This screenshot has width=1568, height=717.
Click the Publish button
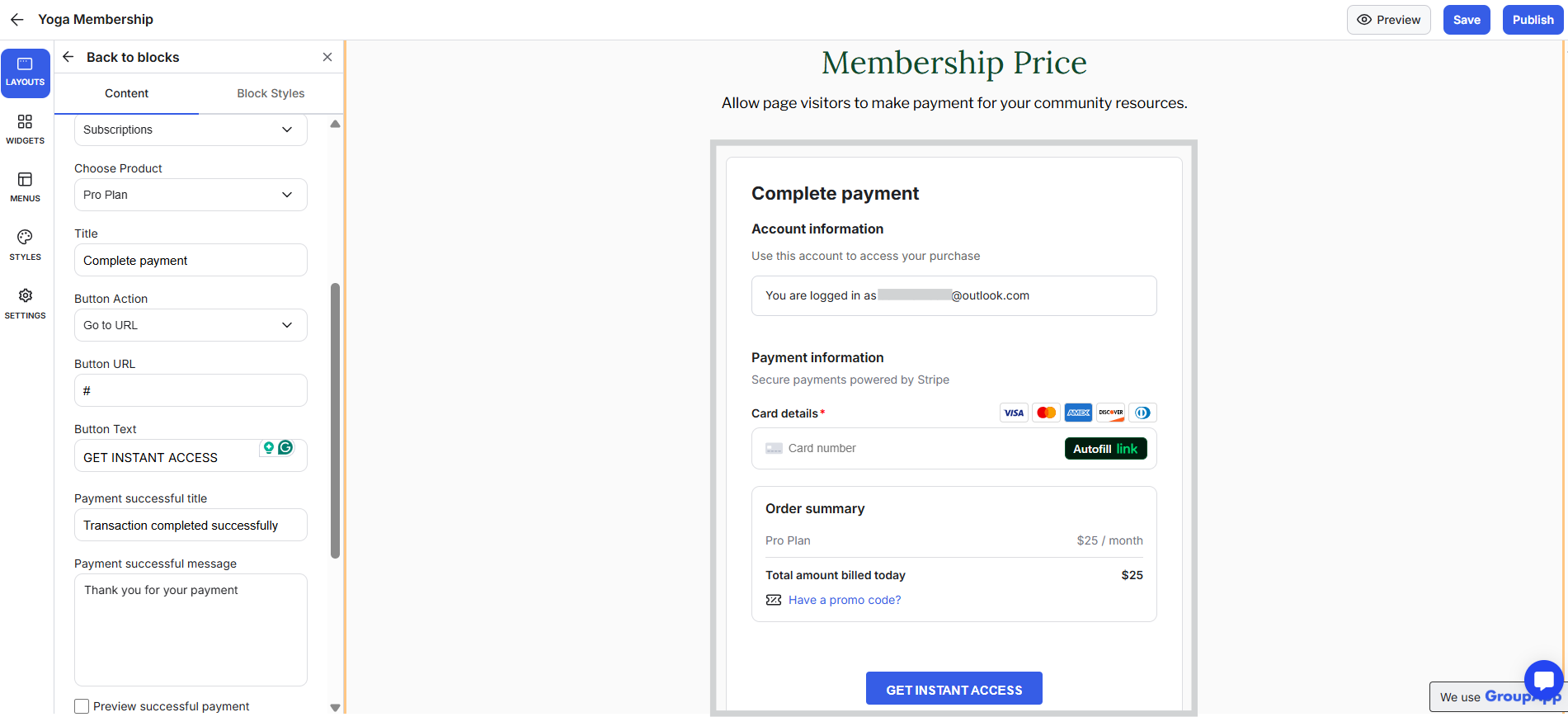tap(1533, 20)
